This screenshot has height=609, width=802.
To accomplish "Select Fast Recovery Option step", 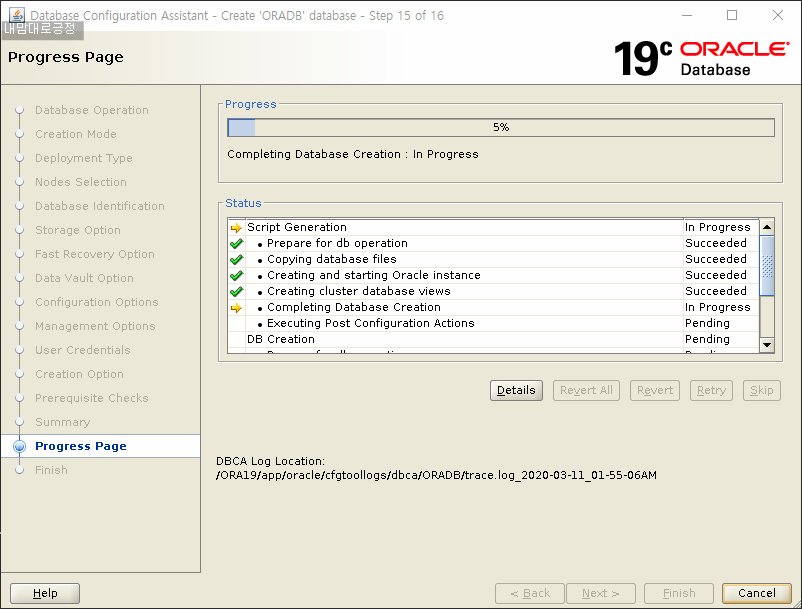I will [95, 254].
